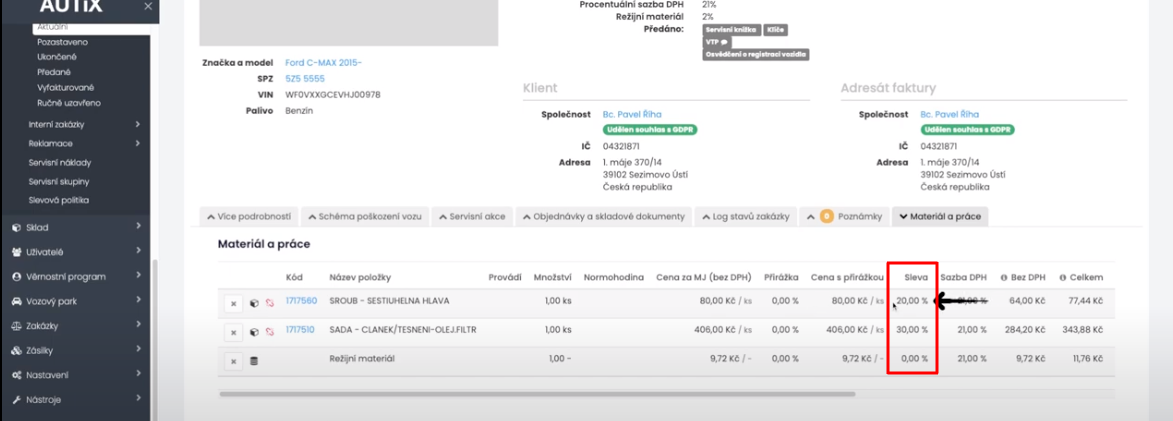Click info icon beside Celkem header

click(x=1062, y=277)
